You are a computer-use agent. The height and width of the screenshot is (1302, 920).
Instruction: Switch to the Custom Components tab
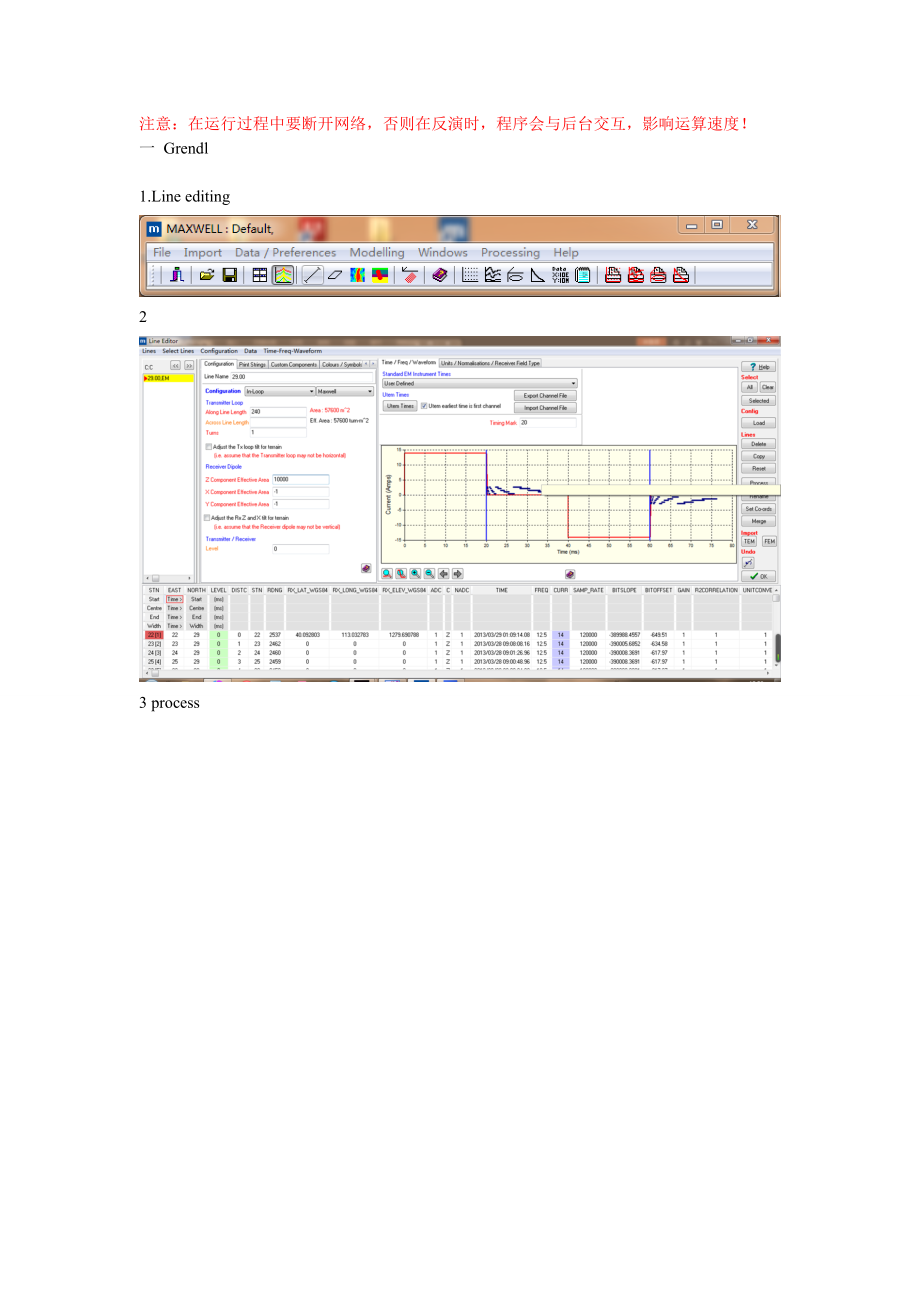click(x=294, y=364)
